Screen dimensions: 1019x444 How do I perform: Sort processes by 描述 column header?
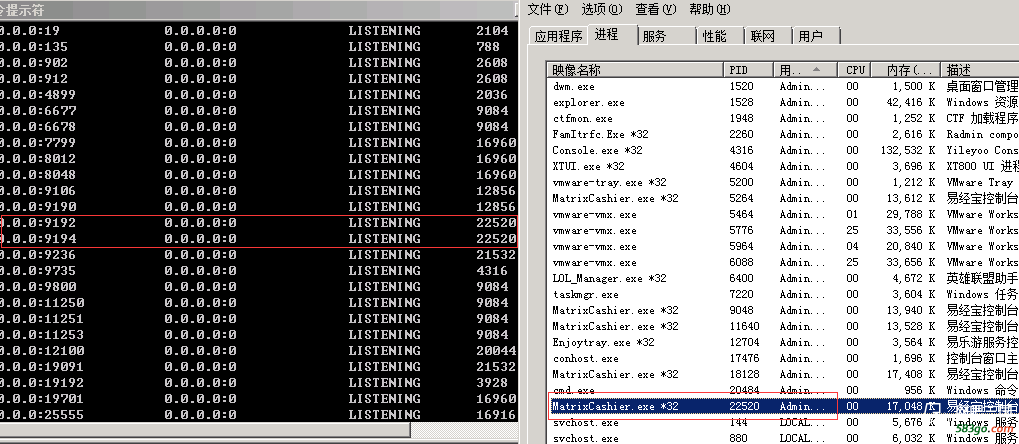click(980, 70)
